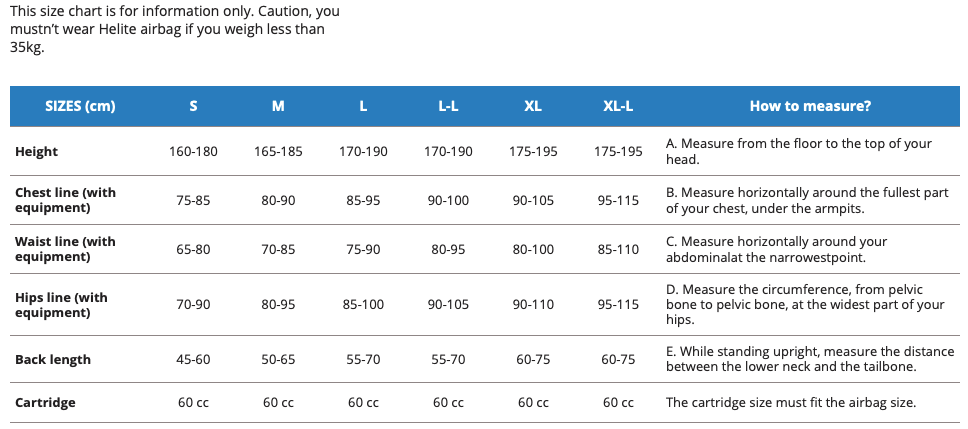Click the floor-to-head measuring instruction text

point(798,151)
